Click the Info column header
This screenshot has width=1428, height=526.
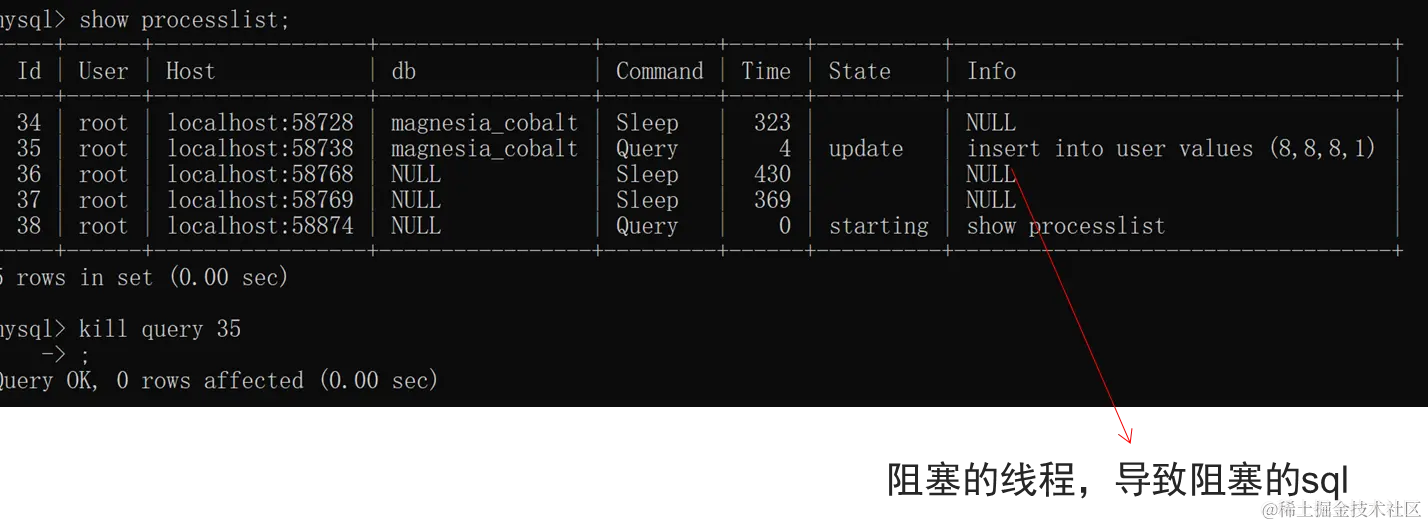[992, 71]
